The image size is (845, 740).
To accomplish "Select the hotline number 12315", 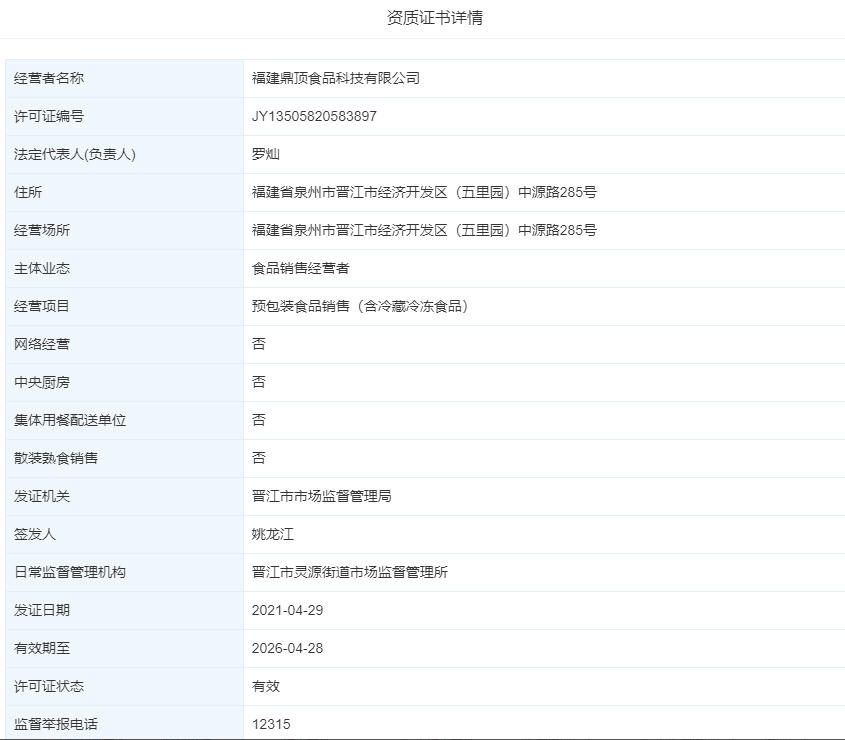I will click(271, 724).
